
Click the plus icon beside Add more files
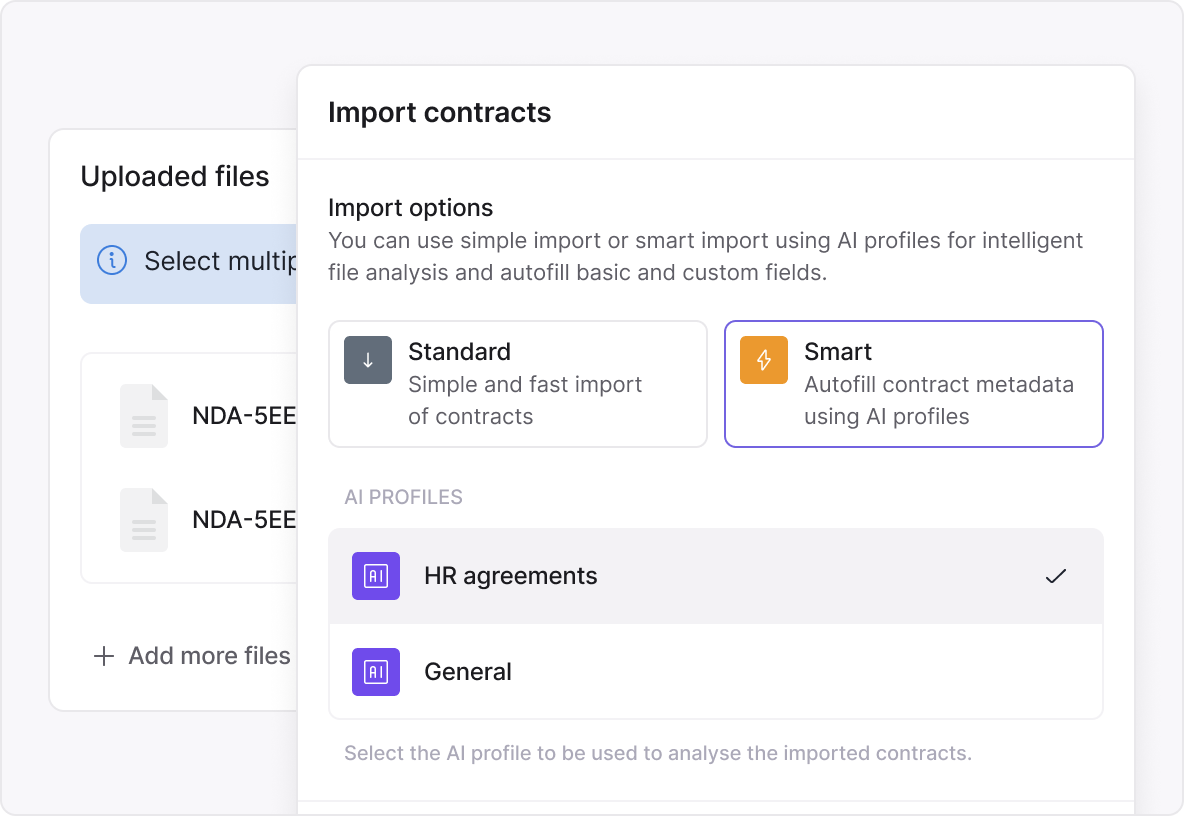pyautogui.click(x=103, y=656)
